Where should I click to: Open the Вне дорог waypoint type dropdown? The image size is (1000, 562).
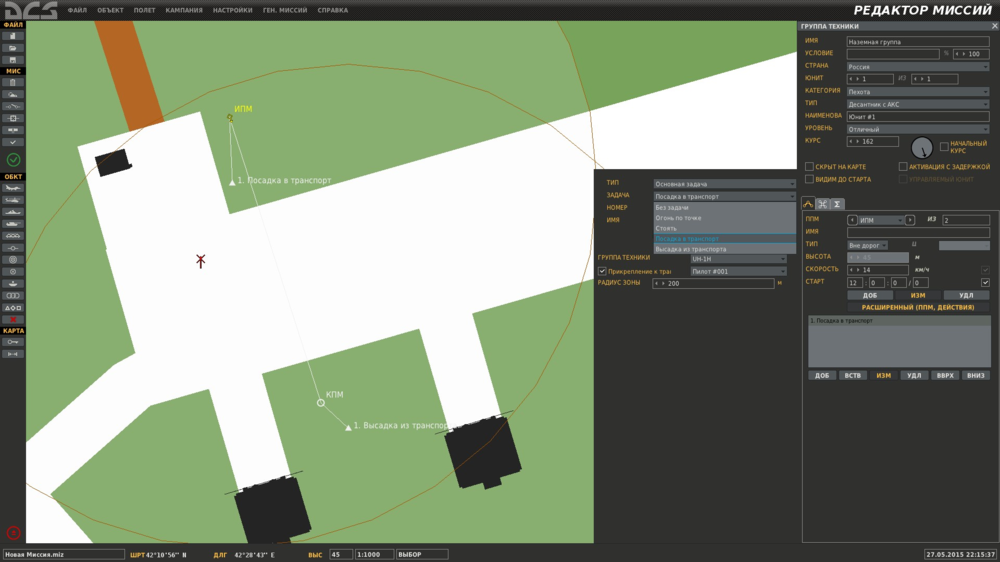[x=867, y=245]
